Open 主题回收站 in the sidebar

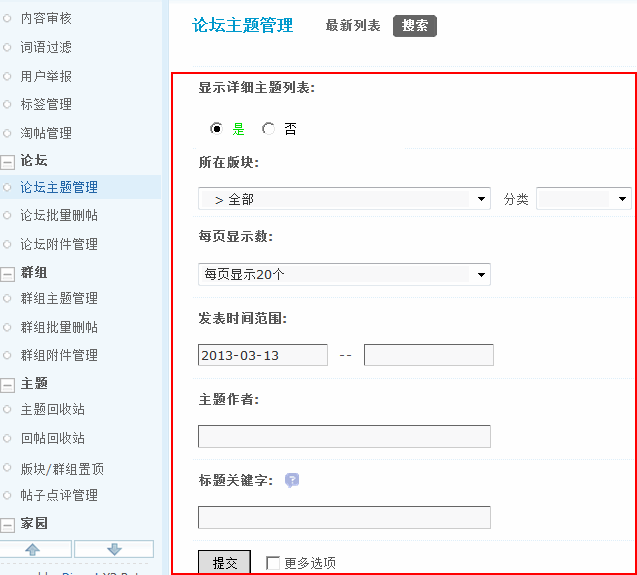click(x=52, y=410)
